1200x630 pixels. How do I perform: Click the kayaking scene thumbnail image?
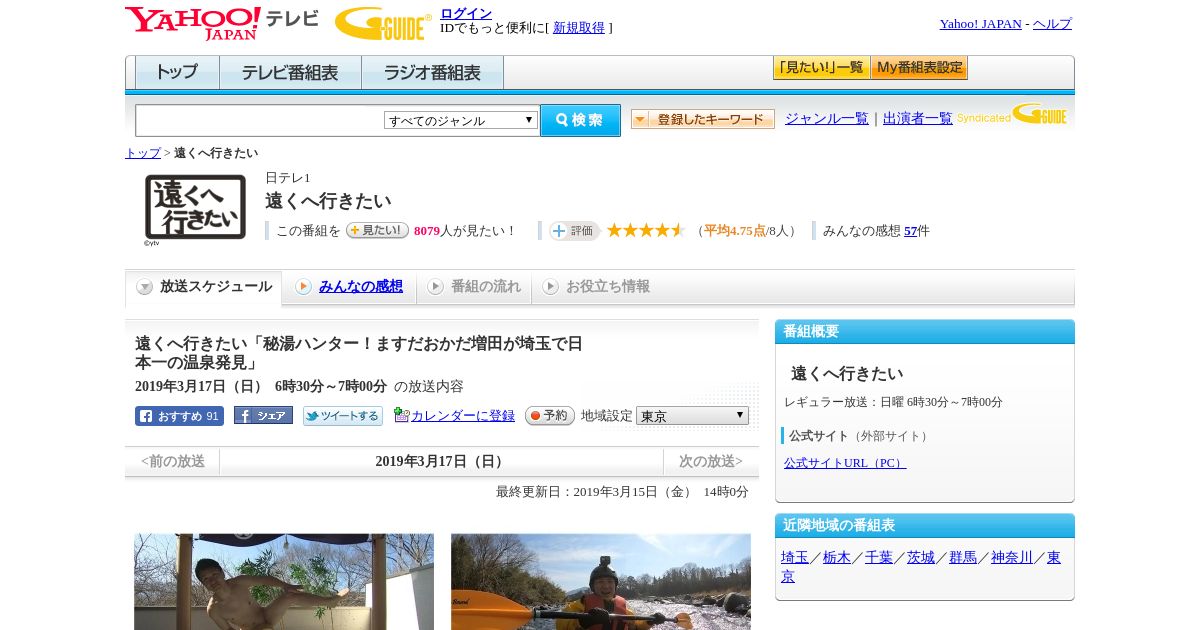(601, 582)
